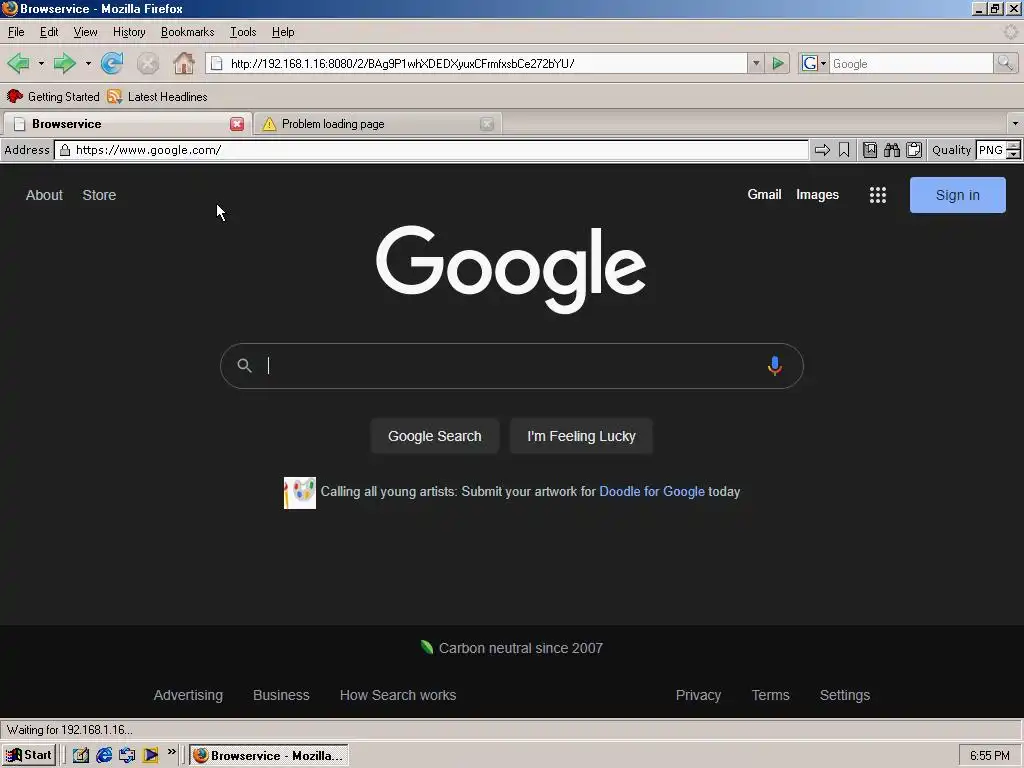Open the Business footer link
The image size is (1024, 768).
coord(281,696)
